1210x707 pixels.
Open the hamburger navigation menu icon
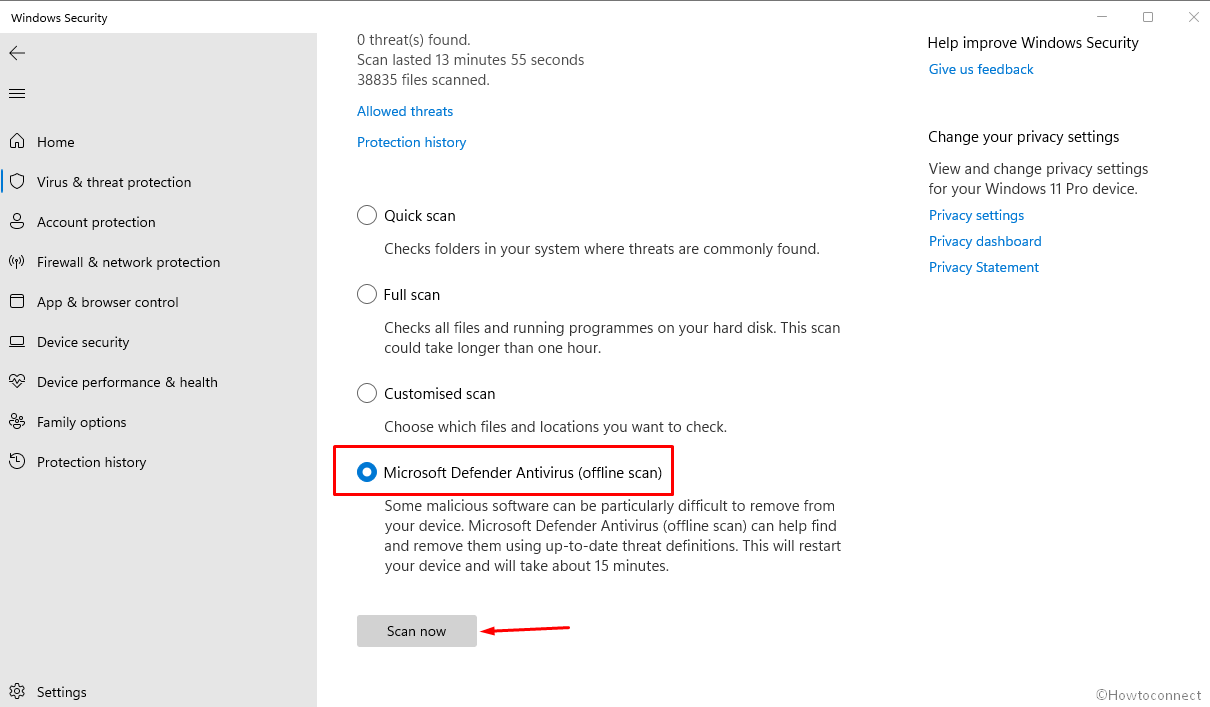point(17,93)
